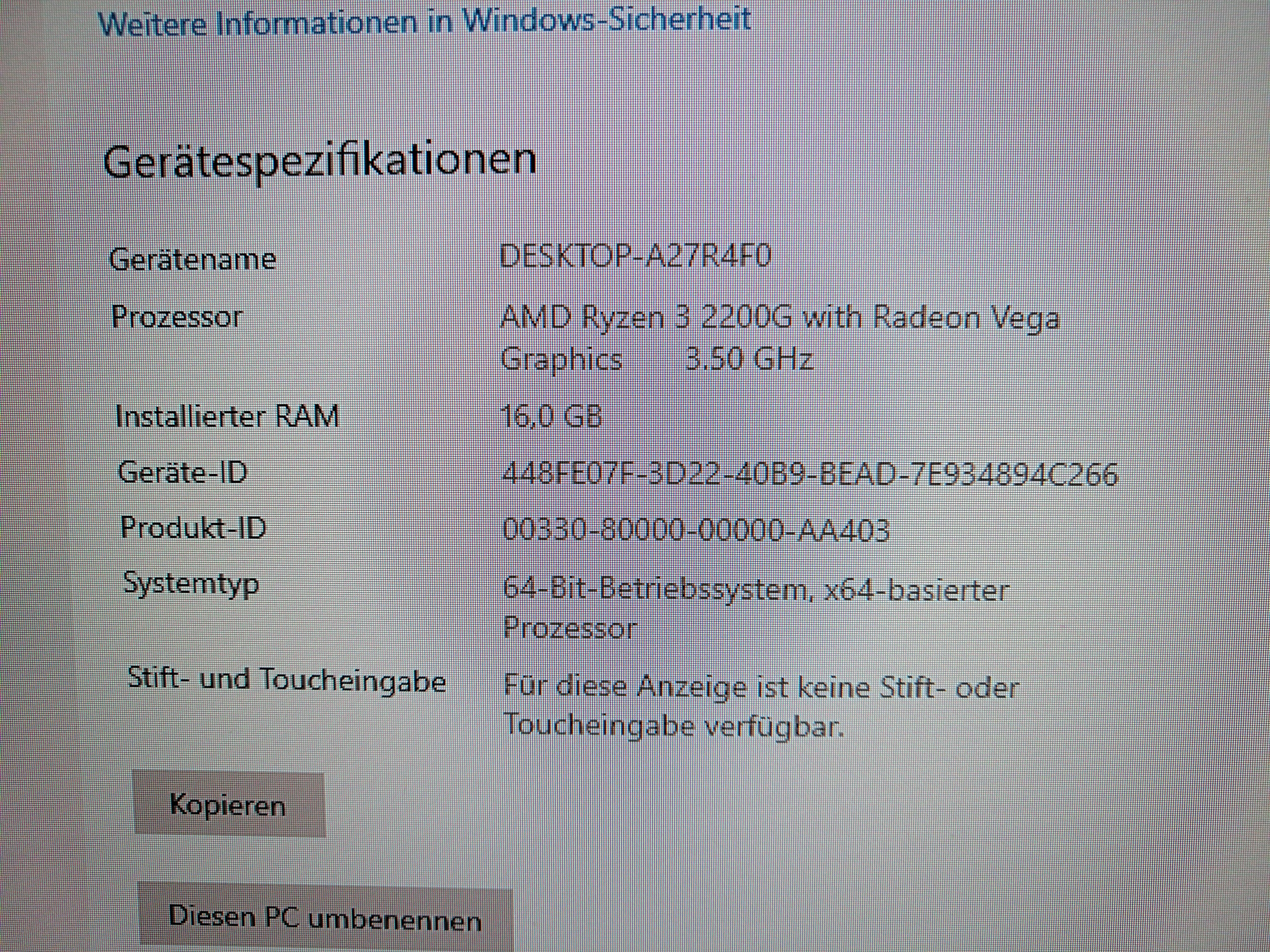This screenshot has height=952, width=1270.
Task: Click the Systemtyp label
Action: click(191, 584)
